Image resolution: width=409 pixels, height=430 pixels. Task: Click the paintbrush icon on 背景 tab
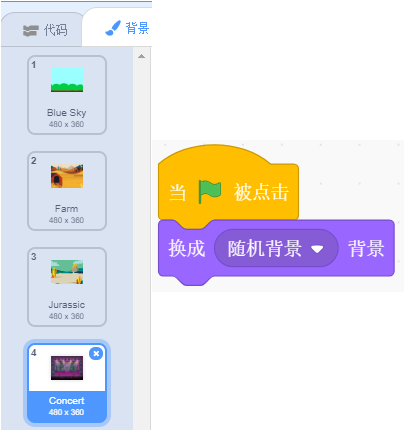coord(113,28)
